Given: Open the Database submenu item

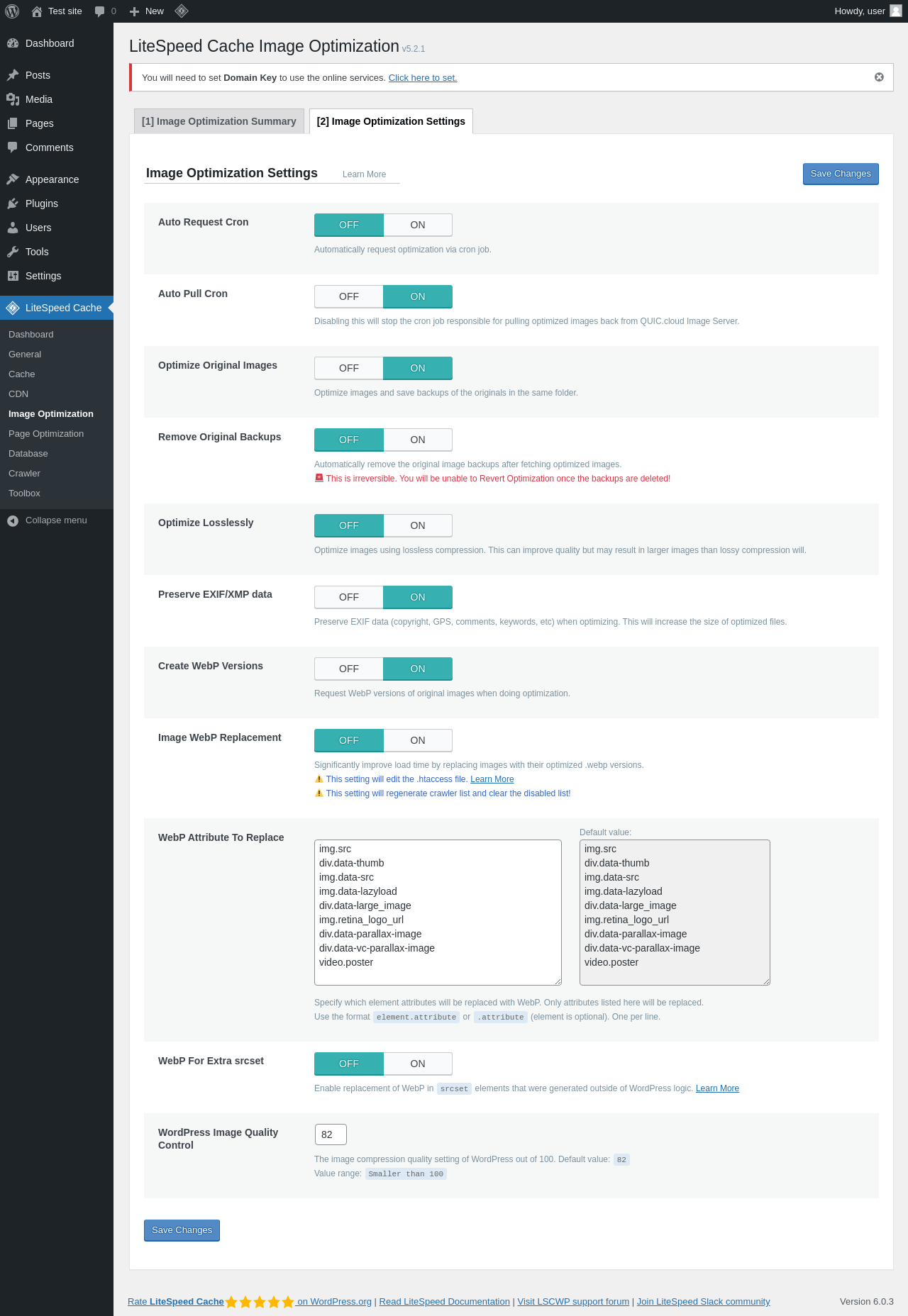Looking at the screenshot, I should point(57,454).
